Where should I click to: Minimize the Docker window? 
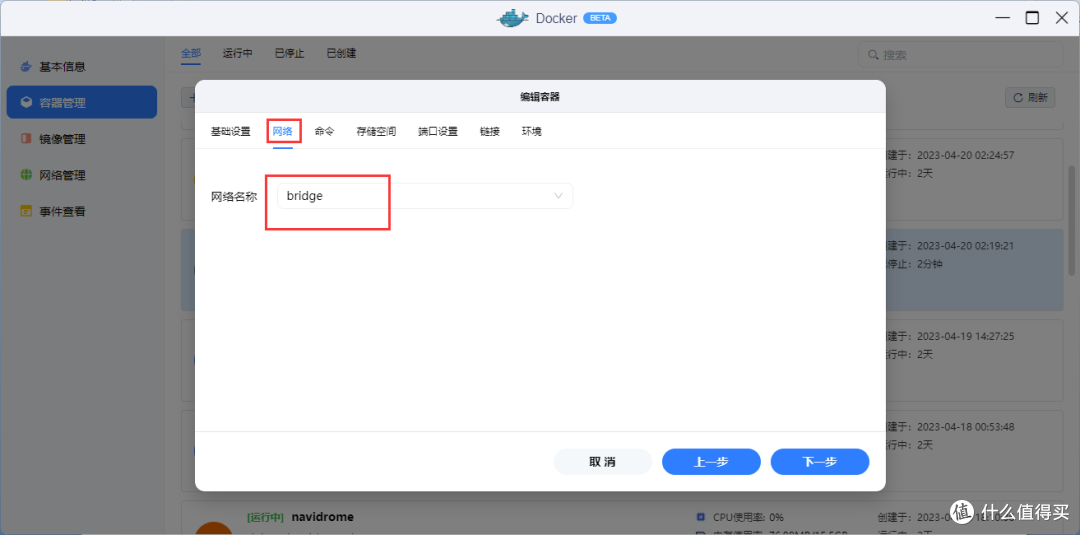[x=1002, y=18]
